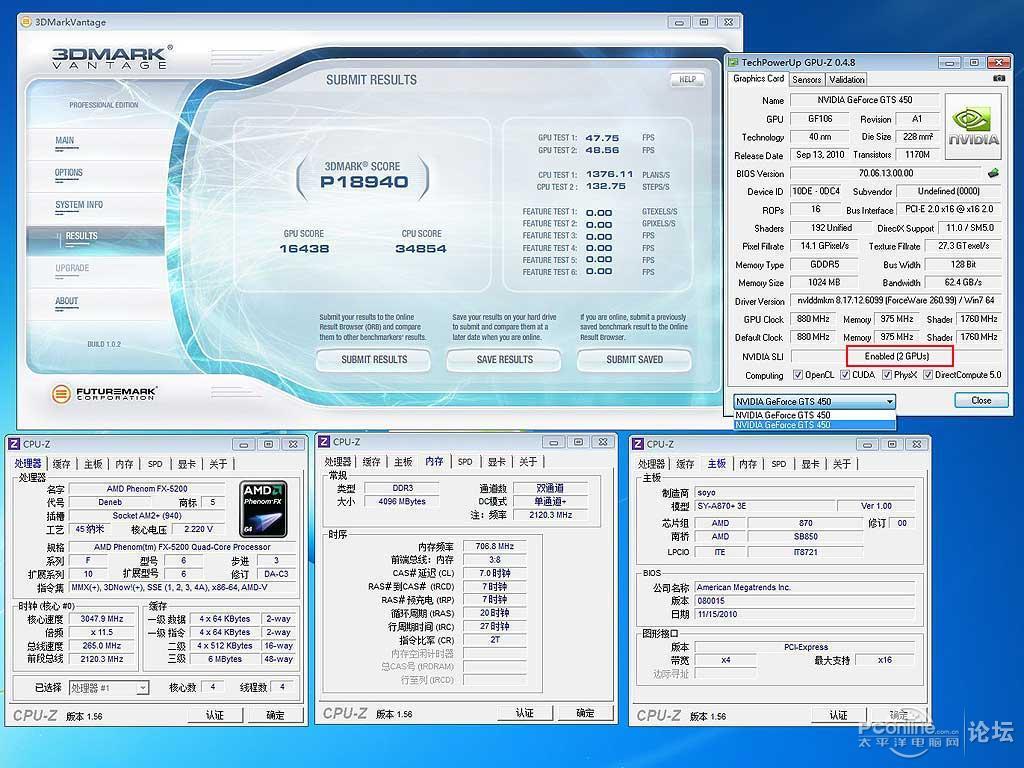The width and height of the screenshot is (1024, 768).
Task: Open 处理器 tab in mainboard CPU-Z window
Action: [651, 464]
